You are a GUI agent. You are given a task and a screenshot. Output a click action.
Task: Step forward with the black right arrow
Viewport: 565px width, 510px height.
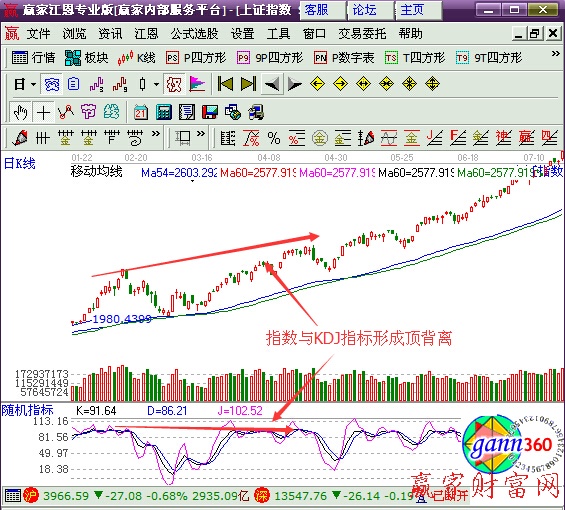pyautogui.click(x=295, y=84)
